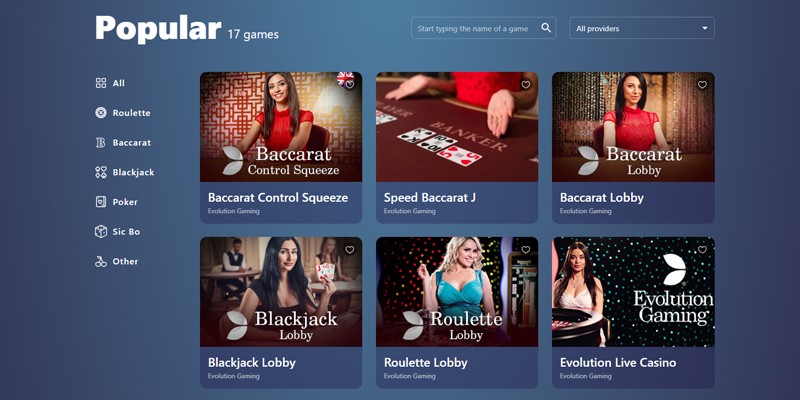Screen dimensions: 800x400
Task: Click the Roulette wheel icon in sidebar
Action: tap(101, 113)
